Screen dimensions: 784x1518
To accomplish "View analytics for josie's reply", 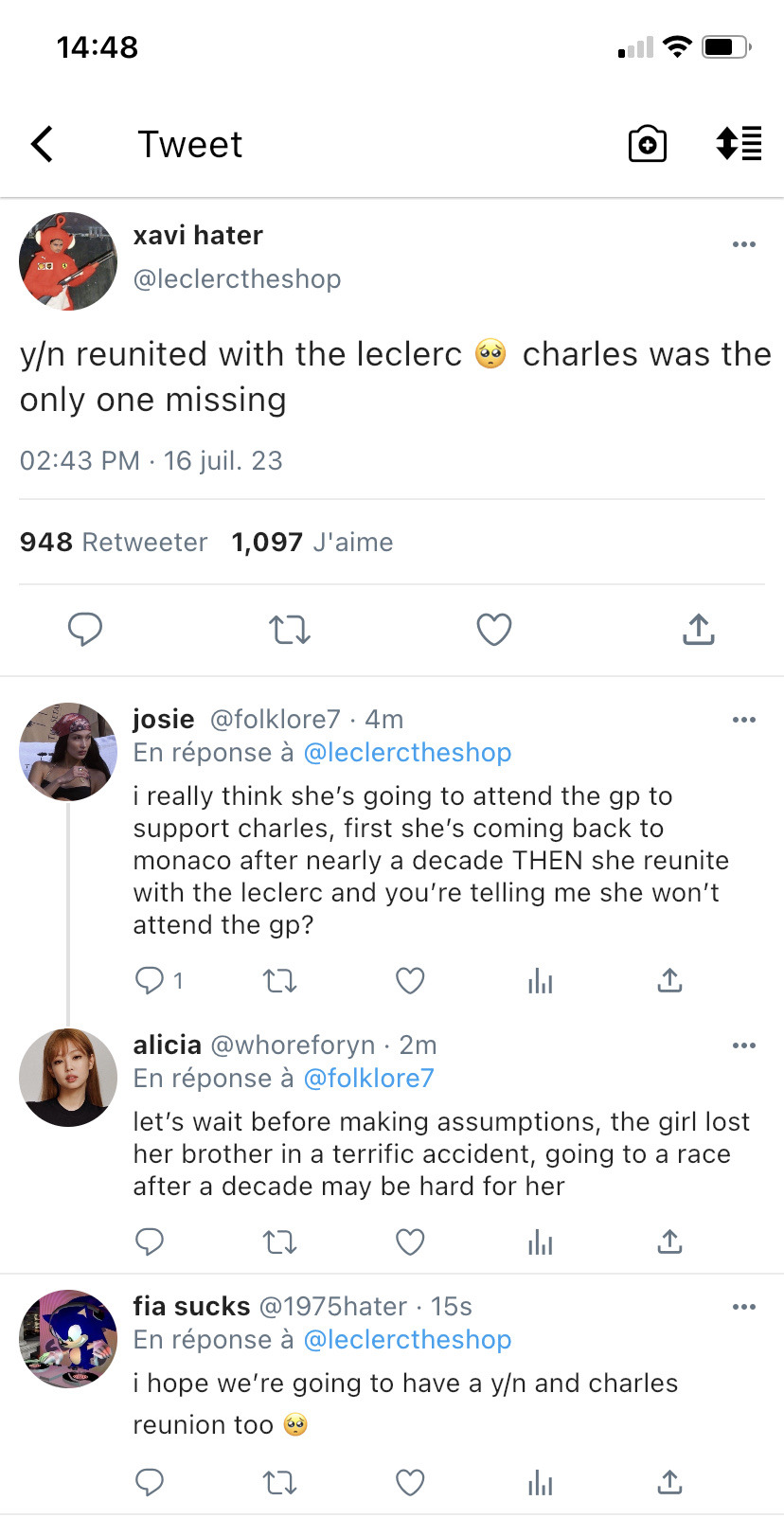I will [x=541, y=981].
